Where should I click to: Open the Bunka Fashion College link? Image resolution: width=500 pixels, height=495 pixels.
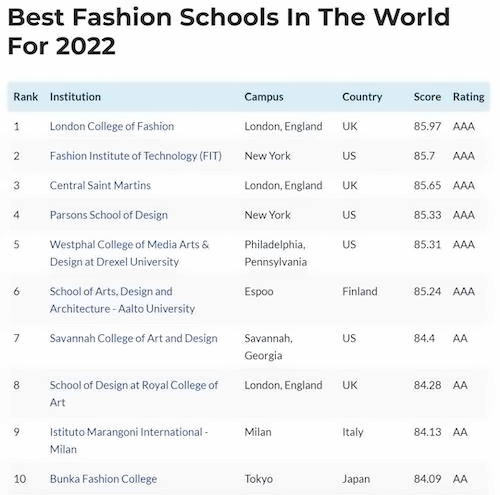tap(103, 479)
